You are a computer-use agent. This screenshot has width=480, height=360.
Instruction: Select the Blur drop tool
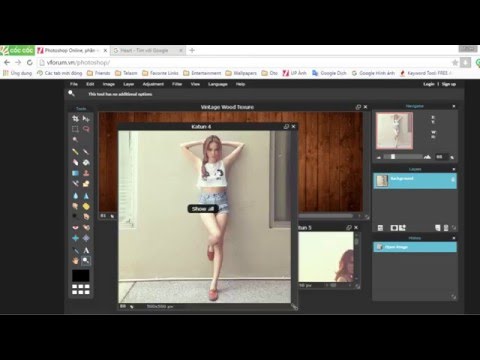pos(75,196)
